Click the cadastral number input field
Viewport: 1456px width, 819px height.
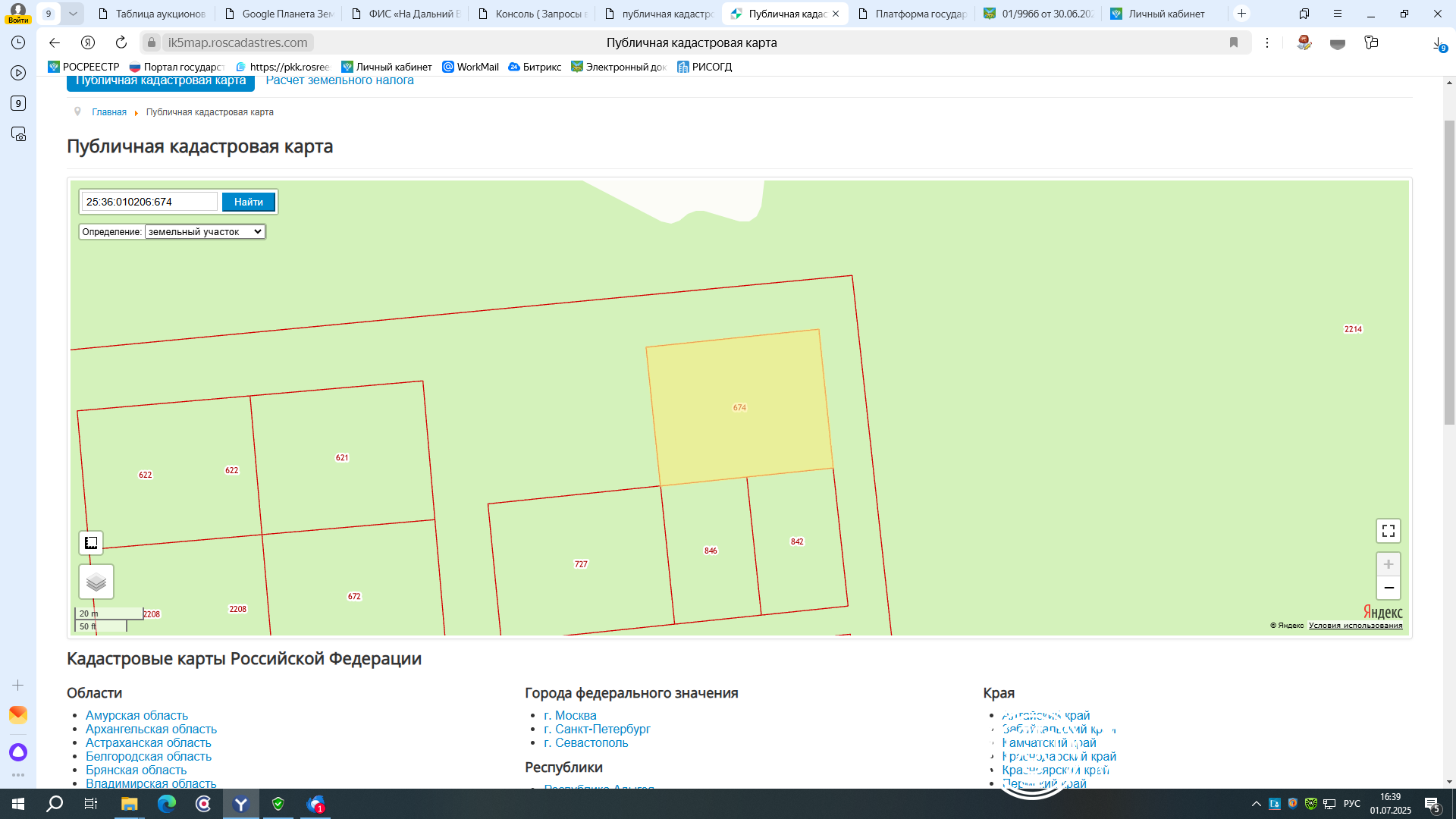pos(149,202)
